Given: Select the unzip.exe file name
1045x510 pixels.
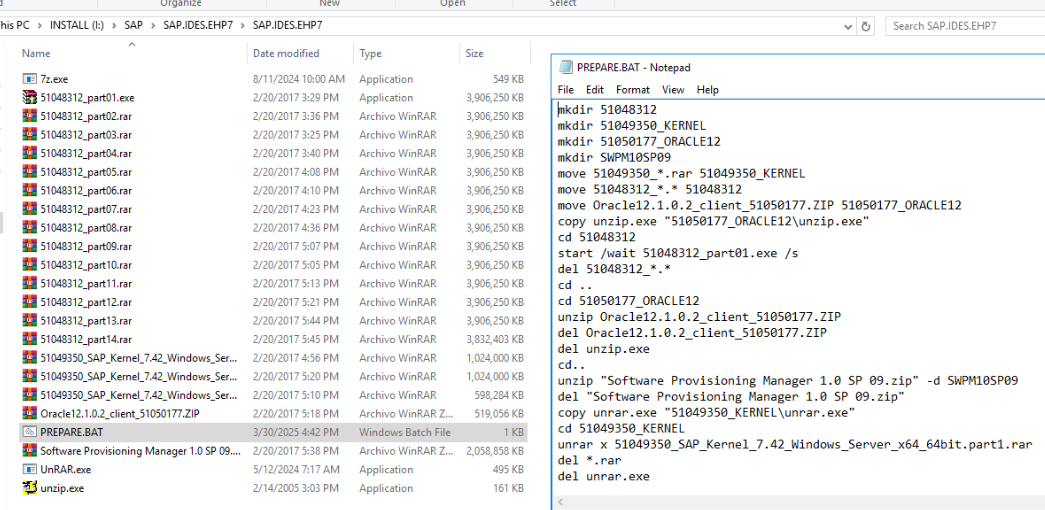Looking at the screenshot, I should tap(62, 488).
